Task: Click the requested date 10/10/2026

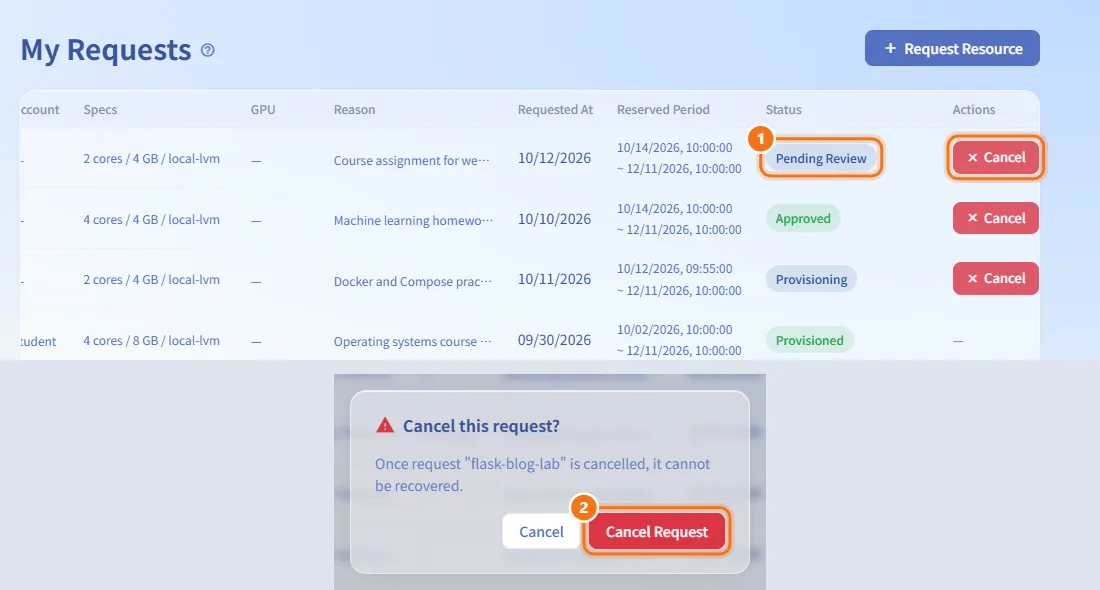Action: click(x=554, y=219)
